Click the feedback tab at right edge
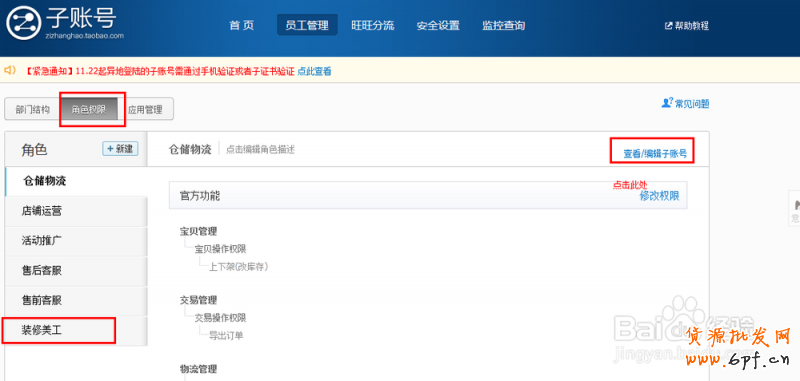800x381 pixels. pyautogui.click(x=794, y=208)
